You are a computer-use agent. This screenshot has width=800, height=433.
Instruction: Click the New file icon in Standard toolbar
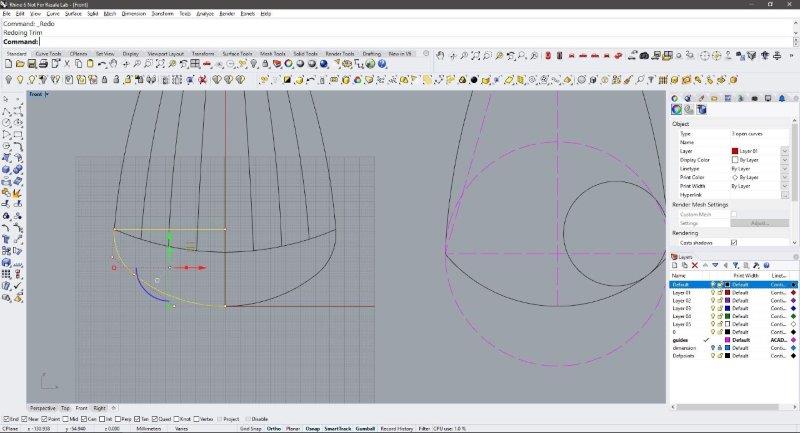click(x=8, y=64)
